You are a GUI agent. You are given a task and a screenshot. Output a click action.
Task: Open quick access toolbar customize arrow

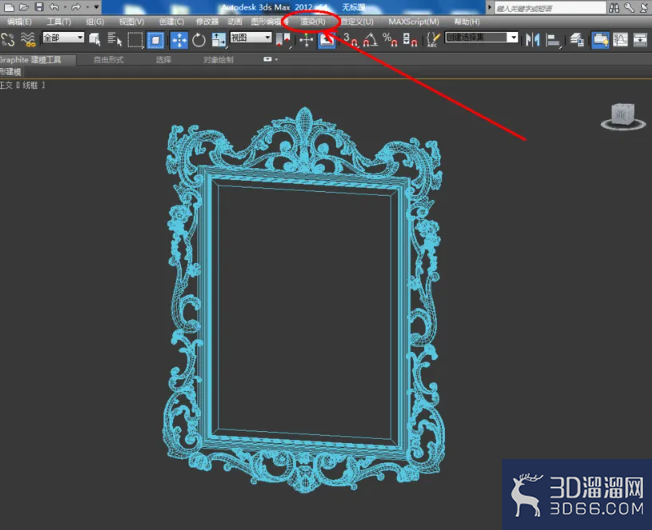96,7
